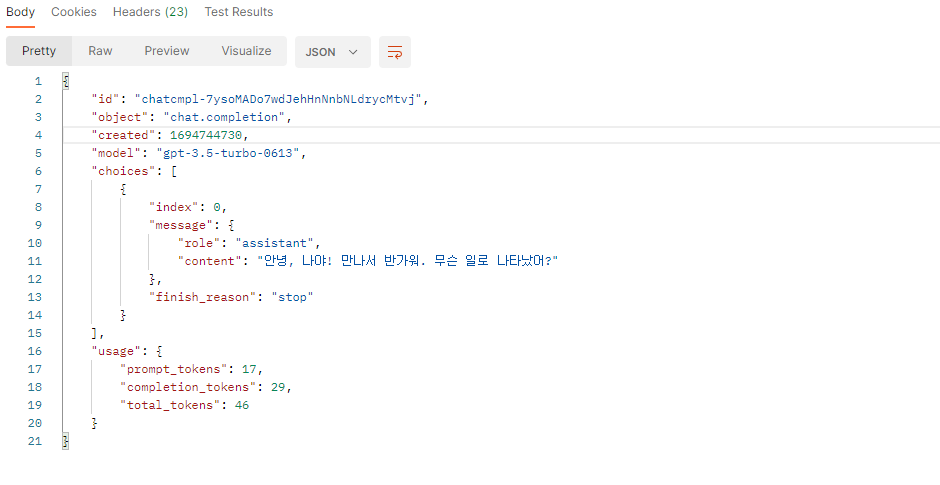Click the "choices" key on line 6
This screenshot has width=940, height=485.
pos(123,171)
